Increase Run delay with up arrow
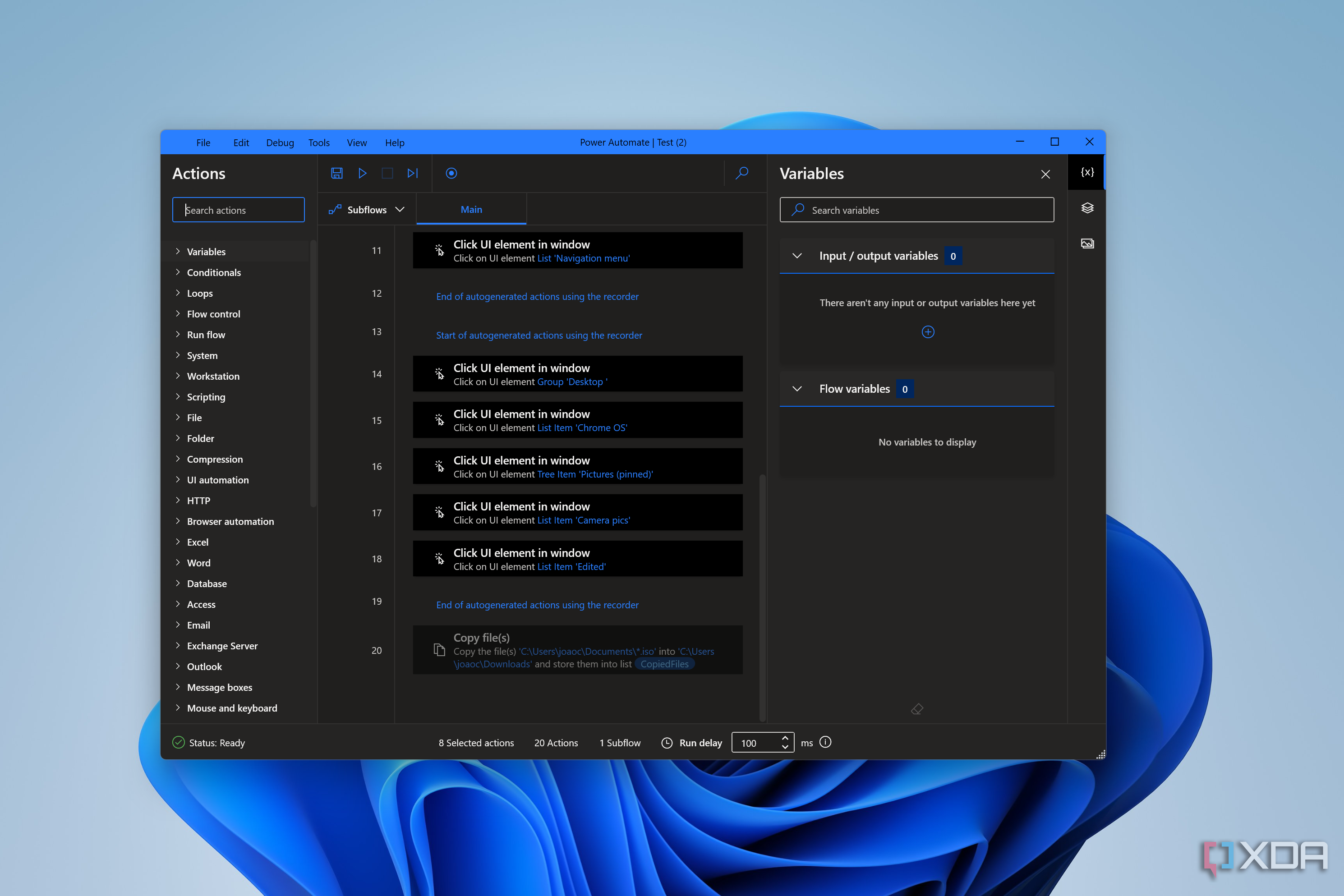 pos(785,738)
